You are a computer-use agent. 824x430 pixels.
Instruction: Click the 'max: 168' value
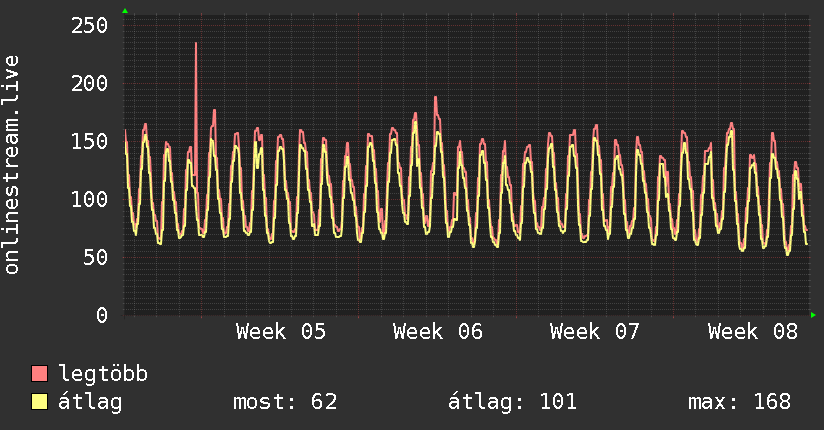739,402
